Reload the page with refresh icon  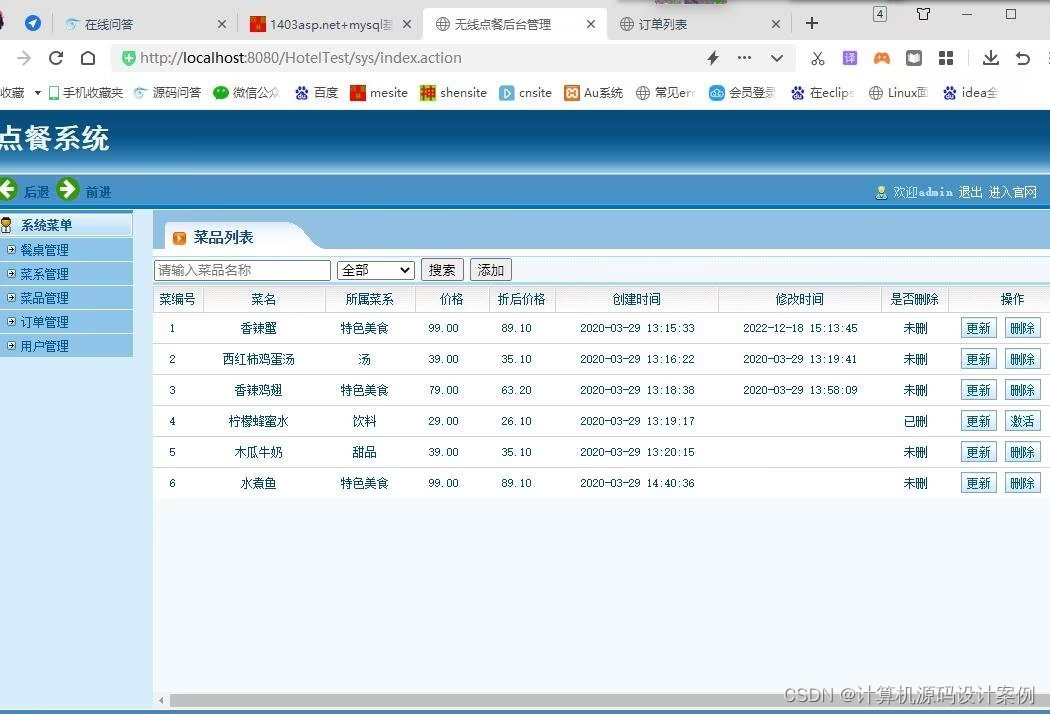point(56,58)
